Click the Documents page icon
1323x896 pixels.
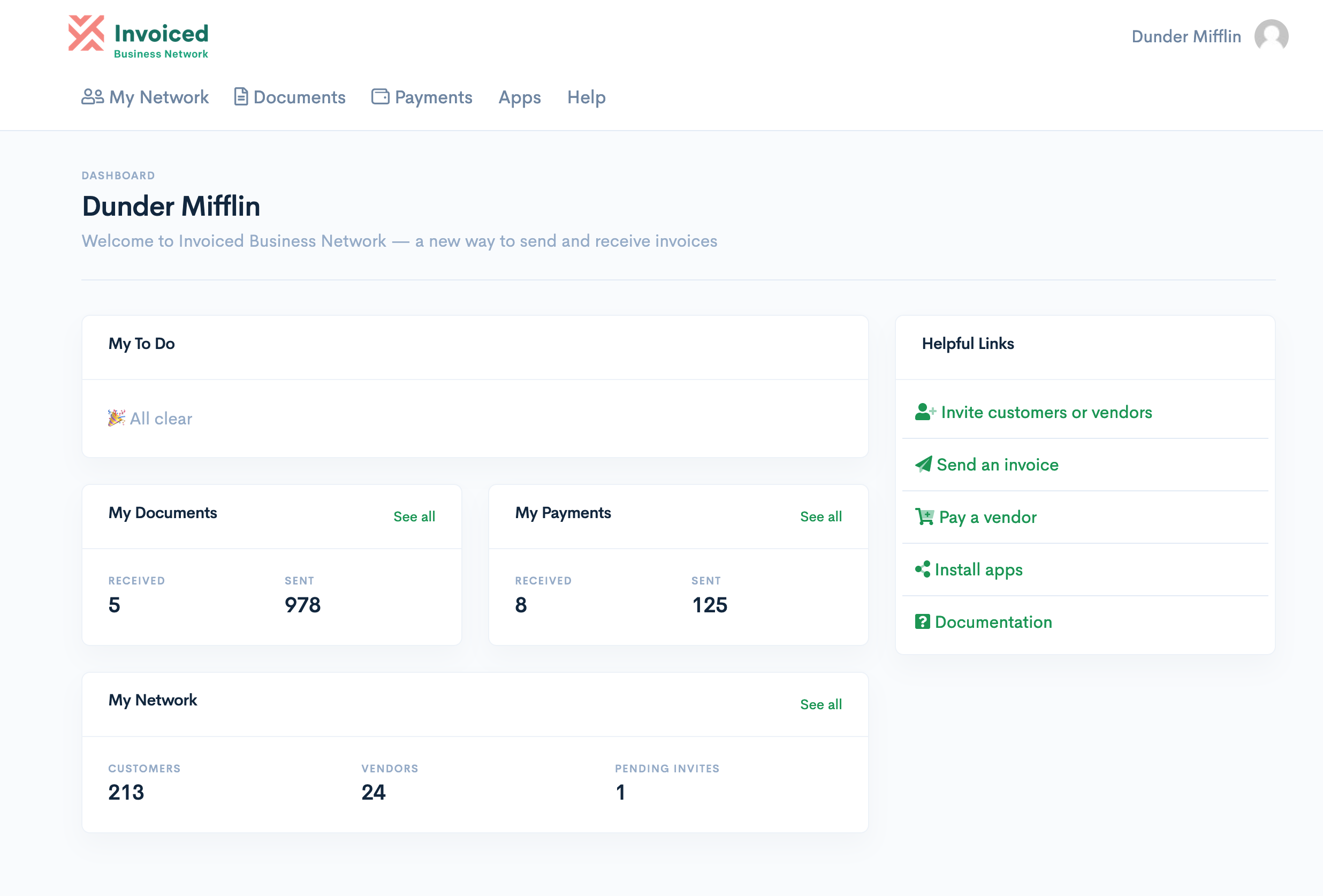(240, 97)
